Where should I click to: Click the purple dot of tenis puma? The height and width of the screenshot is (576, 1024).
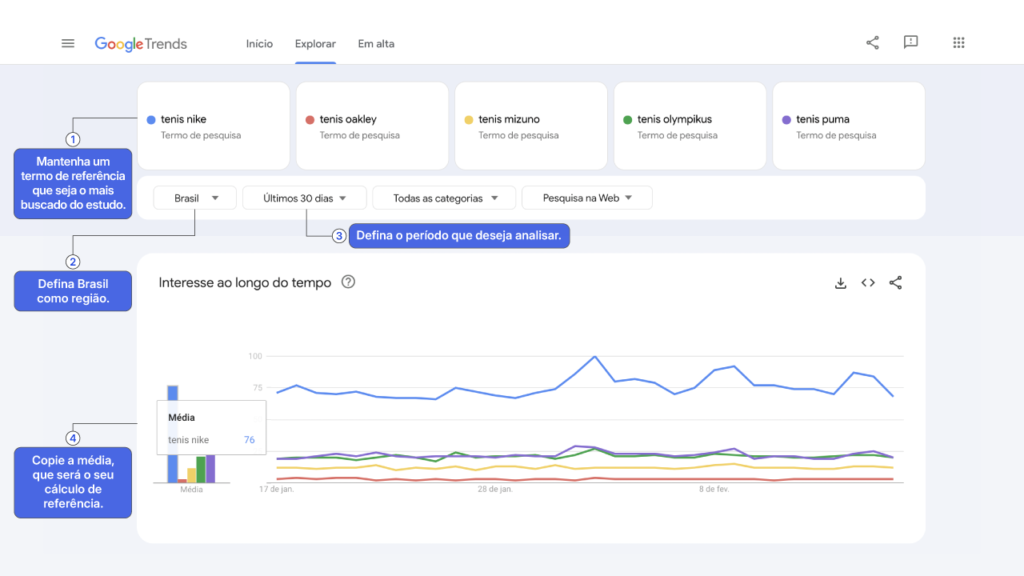pyautogui.click(x=786, y=120)
